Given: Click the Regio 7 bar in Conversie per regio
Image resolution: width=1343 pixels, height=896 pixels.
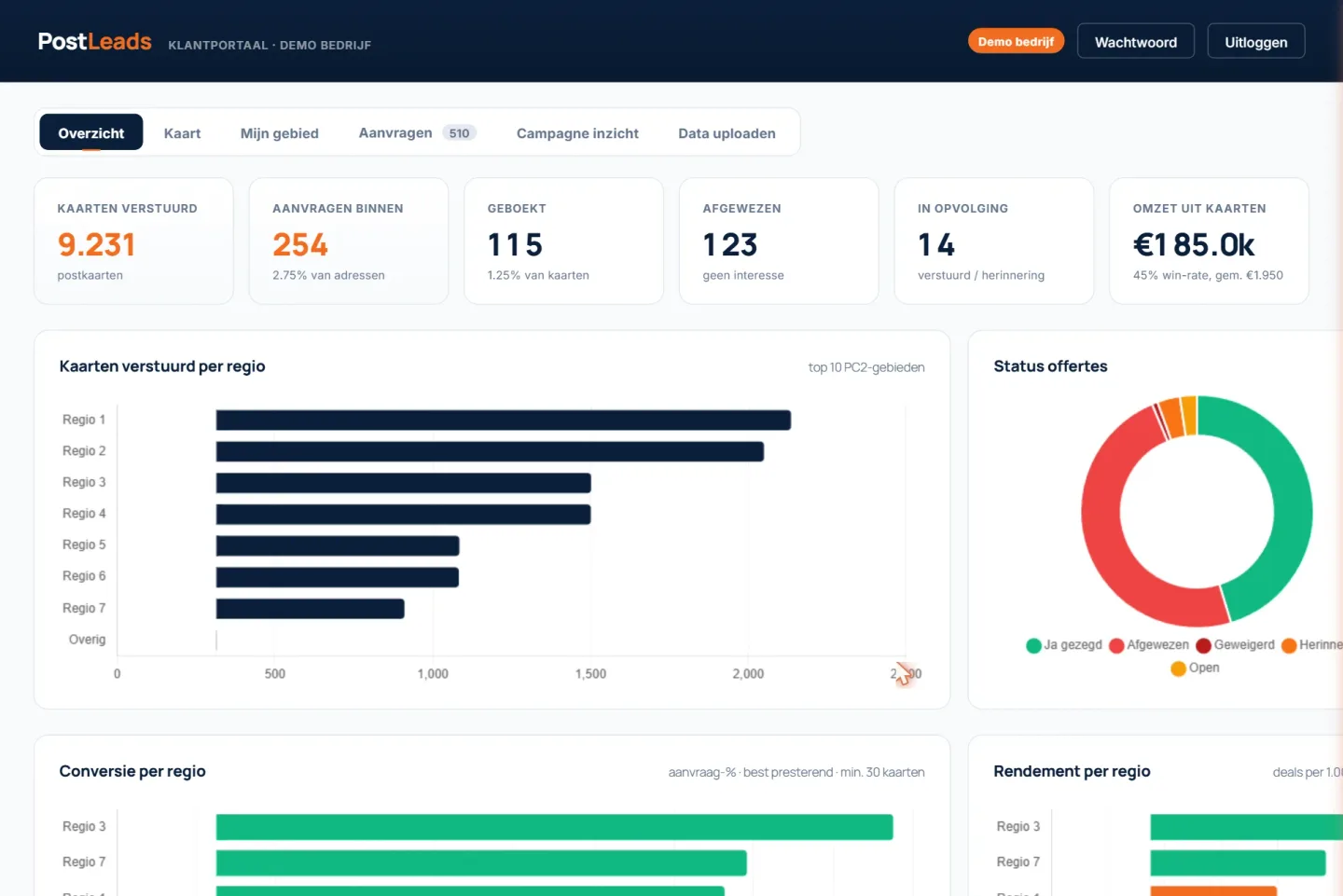Looking at the screenshot, I should click(481, 862).
